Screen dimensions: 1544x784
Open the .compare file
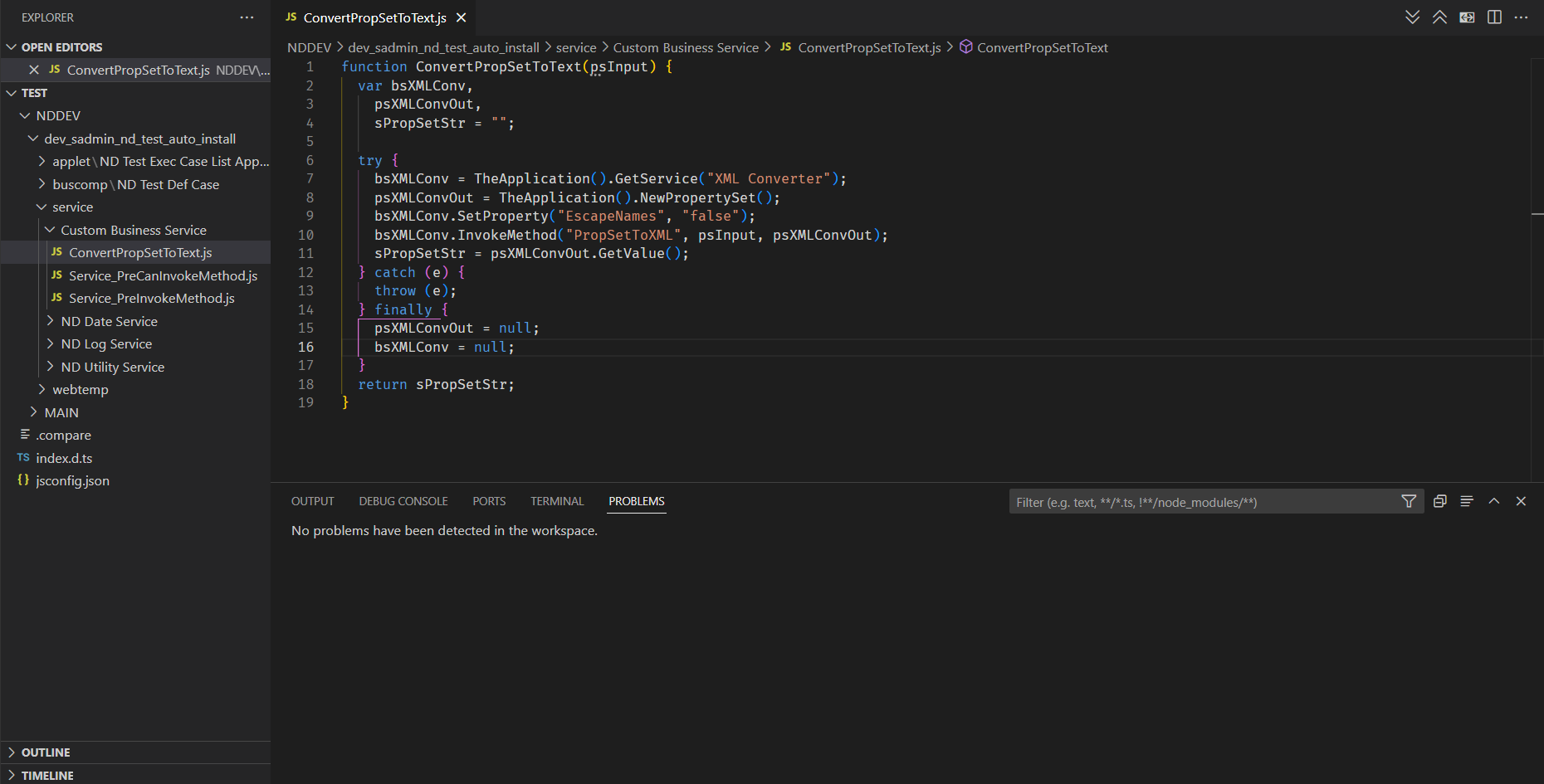point(63,435)
